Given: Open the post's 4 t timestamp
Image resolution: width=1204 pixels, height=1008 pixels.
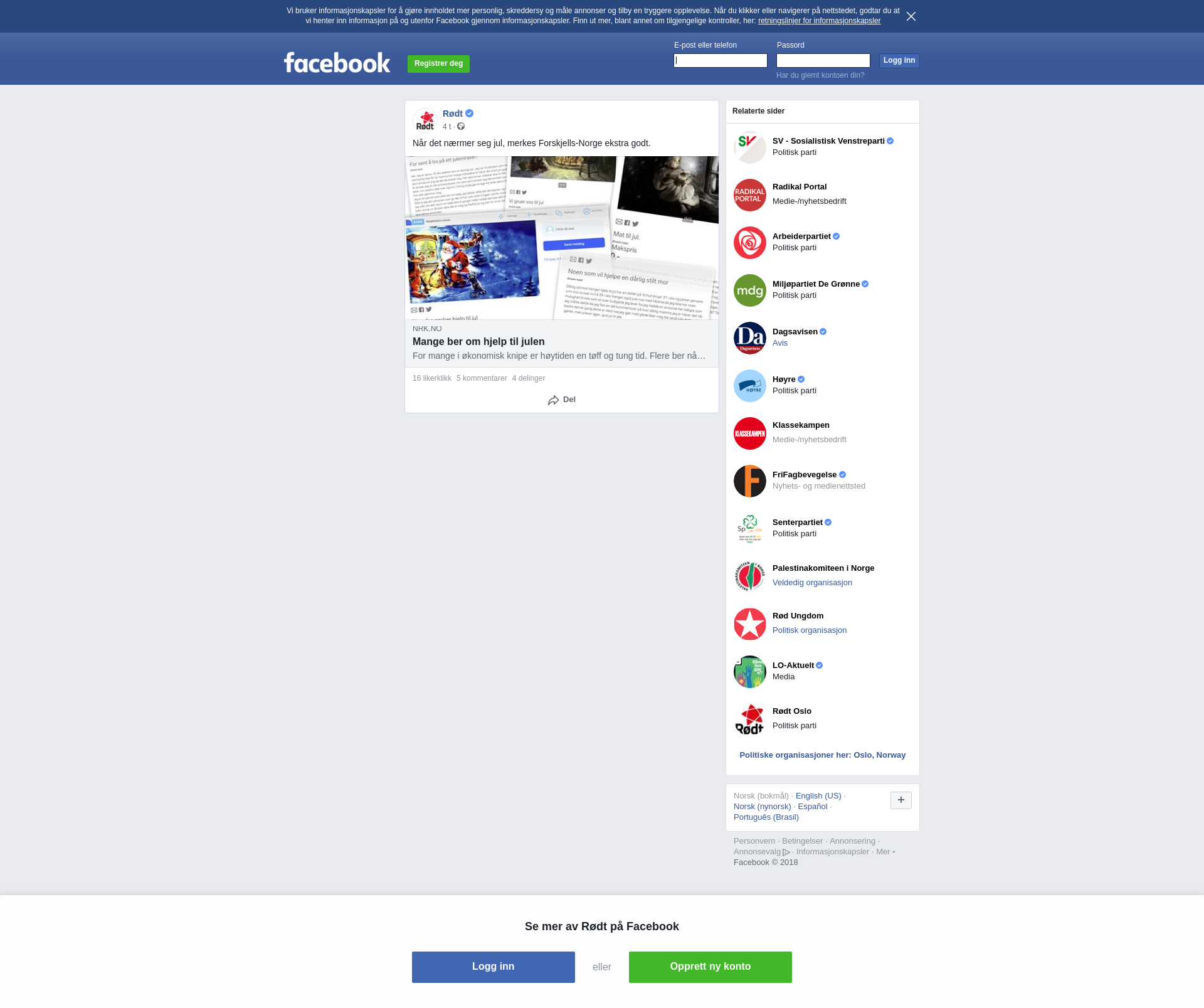Looking at the screenshot, I should [446, 127].
